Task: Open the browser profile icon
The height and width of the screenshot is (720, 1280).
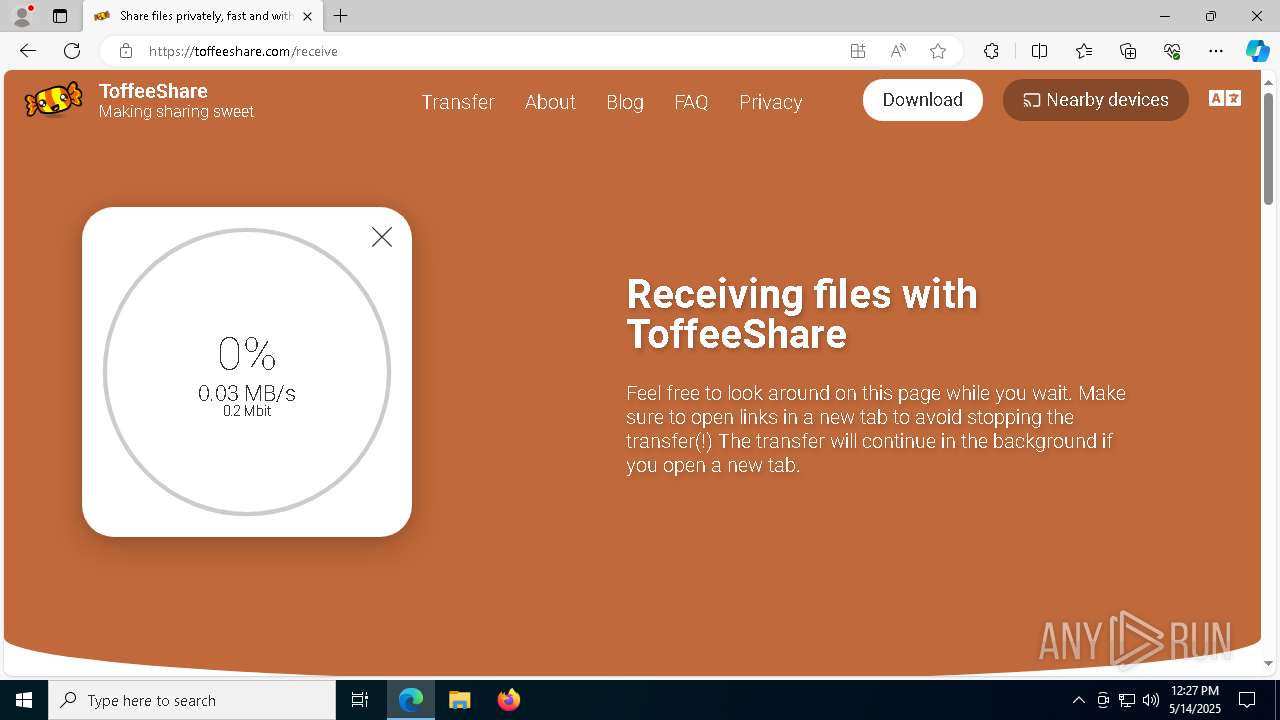Action: [x=22, y=16]
